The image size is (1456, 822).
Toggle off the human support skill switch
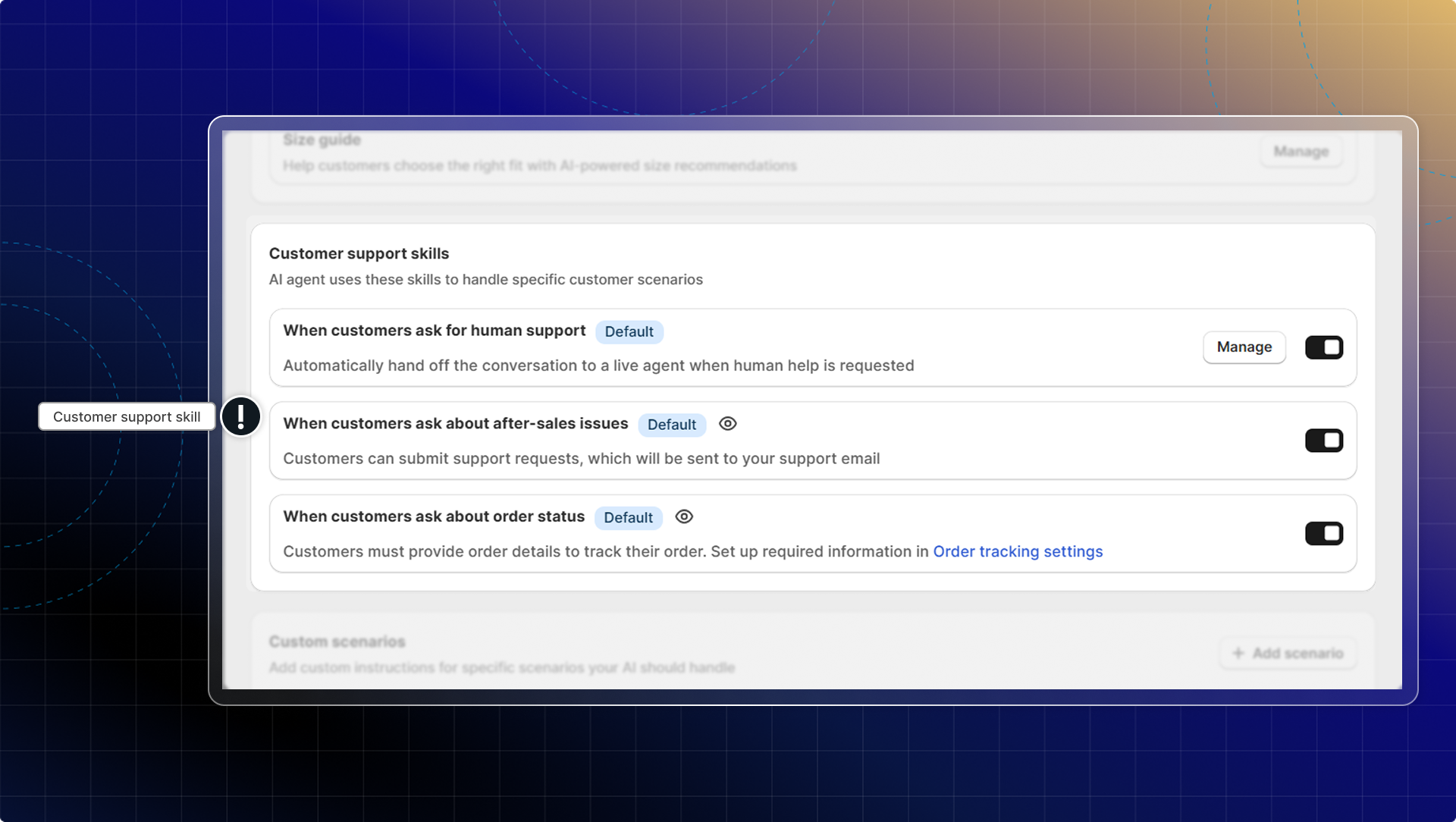click(x=1323, y=347)
